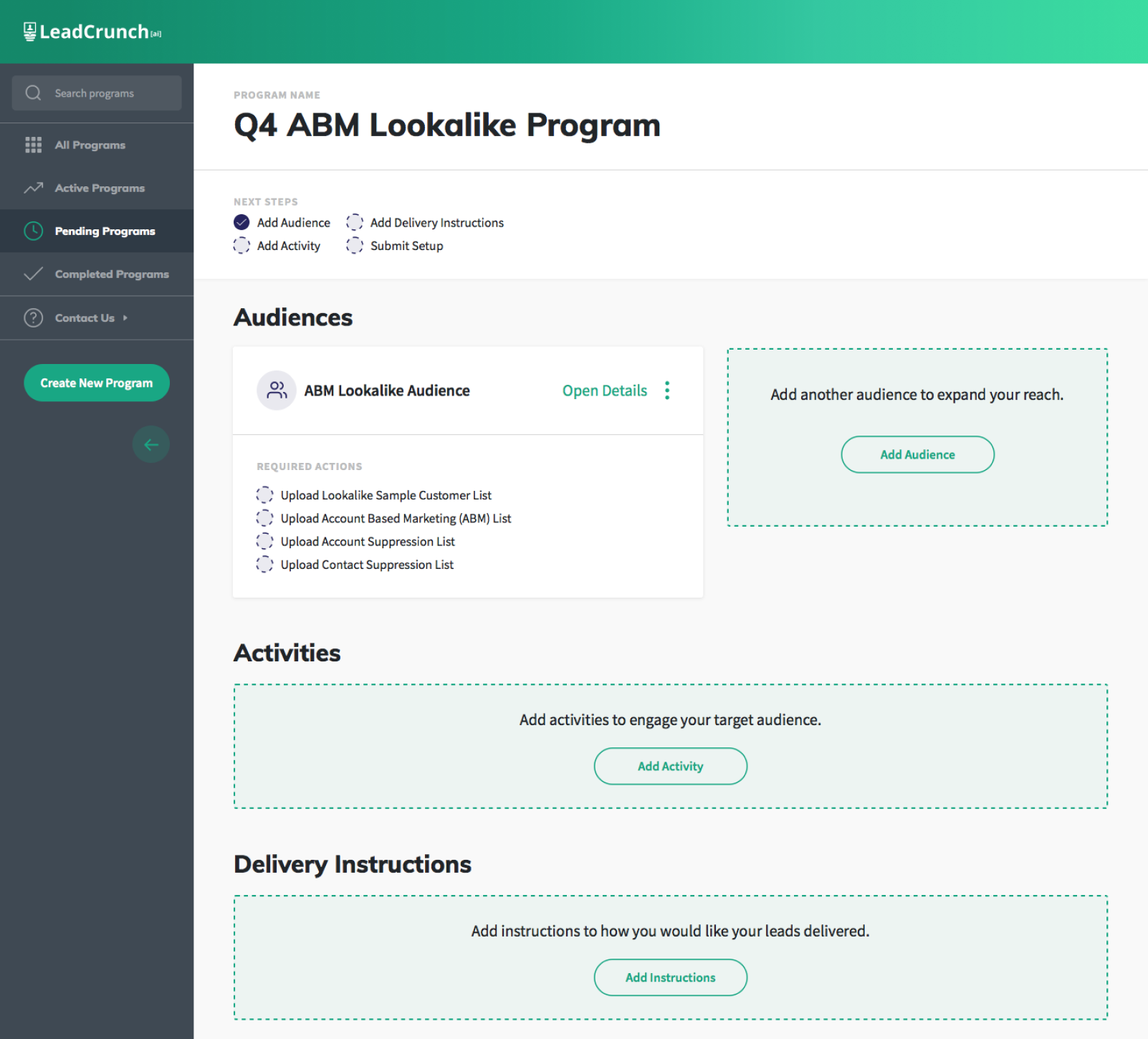This screenshot has height=1039, width=1148.
Task: Toggle the Add Delivery Instructions step circle
Action: (355, 222)
